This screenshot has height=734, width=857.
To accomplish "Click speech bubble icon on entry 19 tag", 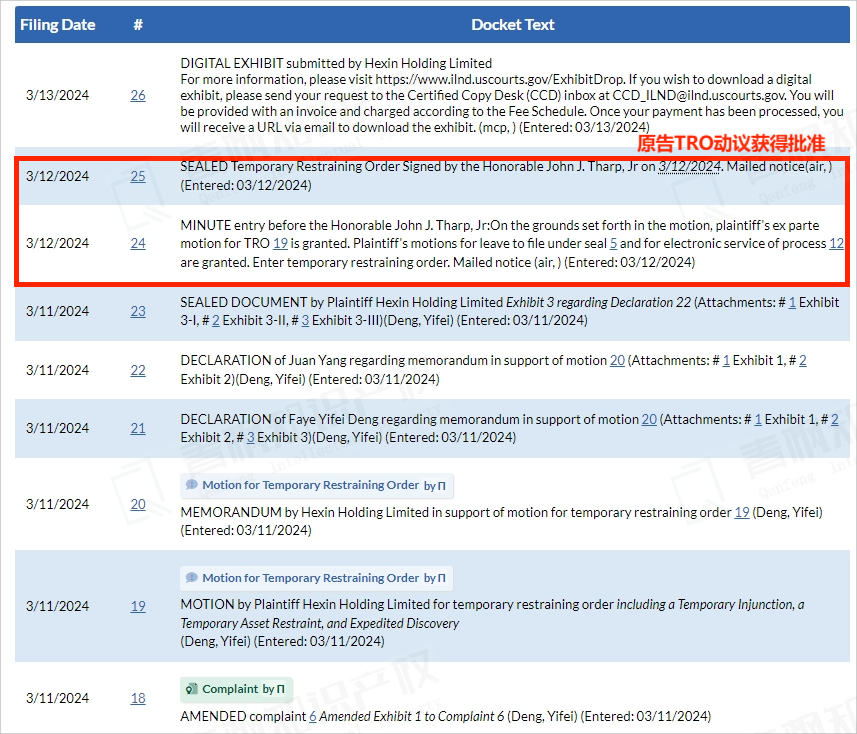I will [x=192, y=578].
